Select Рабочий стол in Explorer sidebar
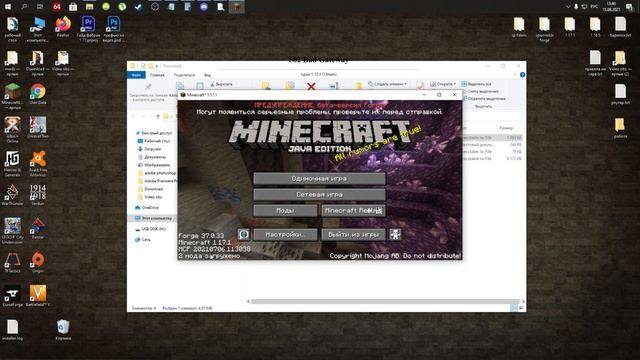 (x=153, y=141)
